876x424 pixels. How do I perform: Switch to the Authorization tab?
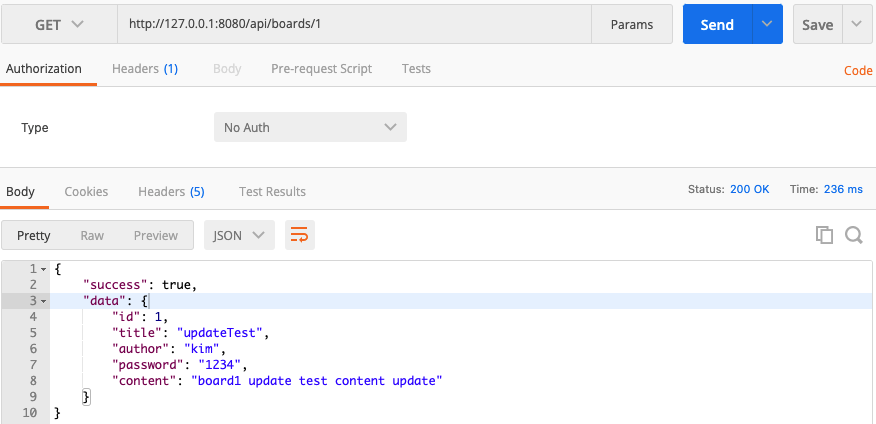point(44,69)
